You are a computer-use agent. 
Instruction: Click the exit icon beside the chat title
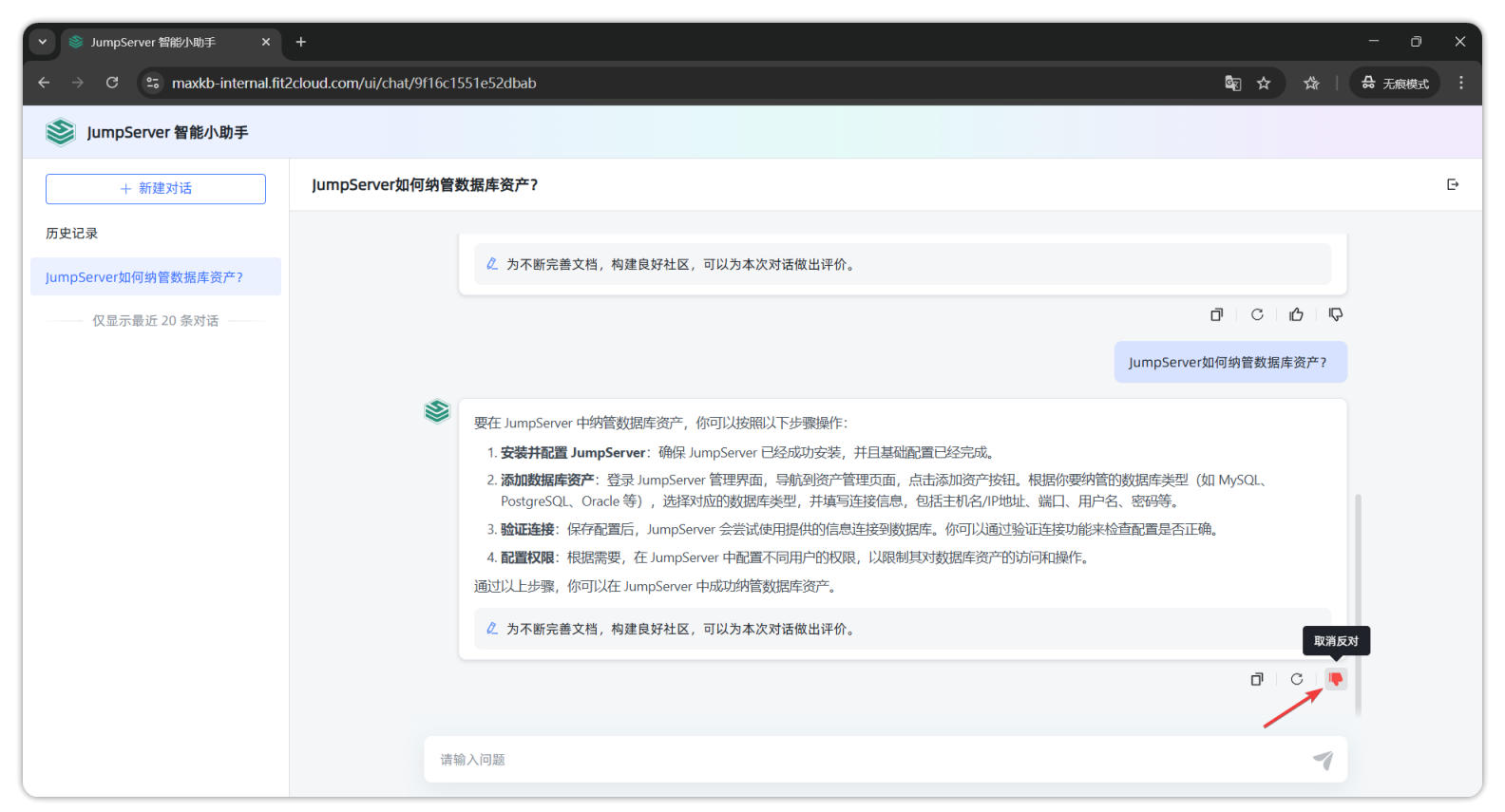click(x=1453, y=184)
